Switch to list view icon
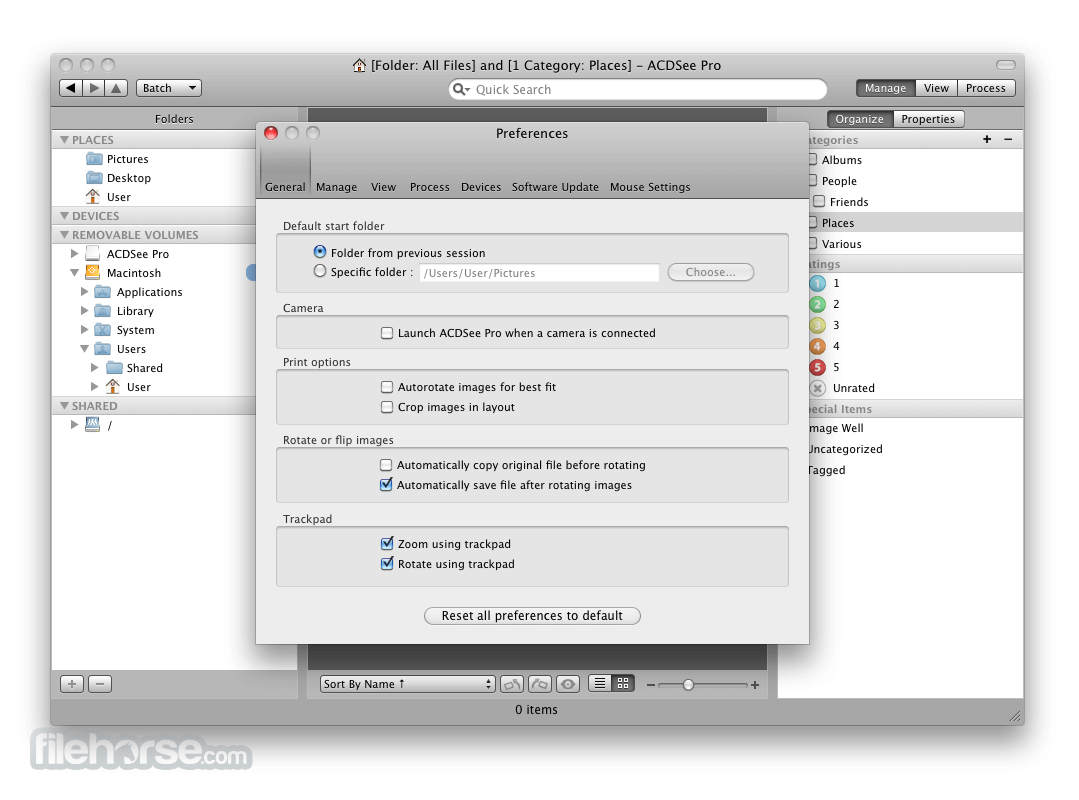This screenshot has height=800, width=1079. pyautogui.click(x=600, y=684)
